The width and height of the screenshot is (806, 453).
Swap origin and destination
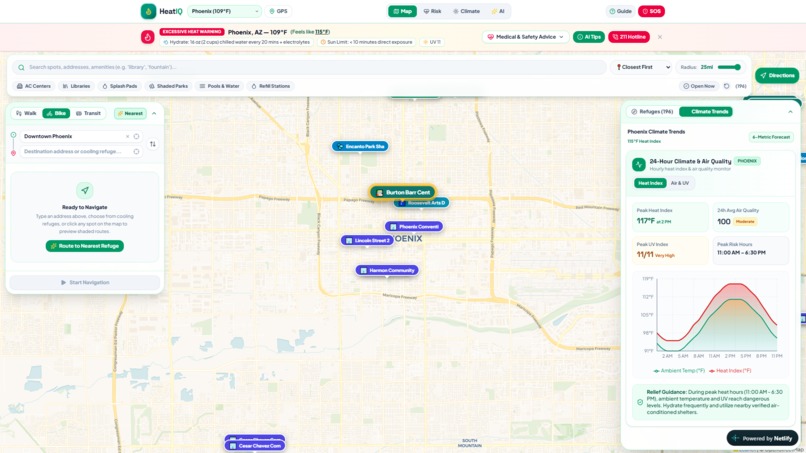point(153,144)
